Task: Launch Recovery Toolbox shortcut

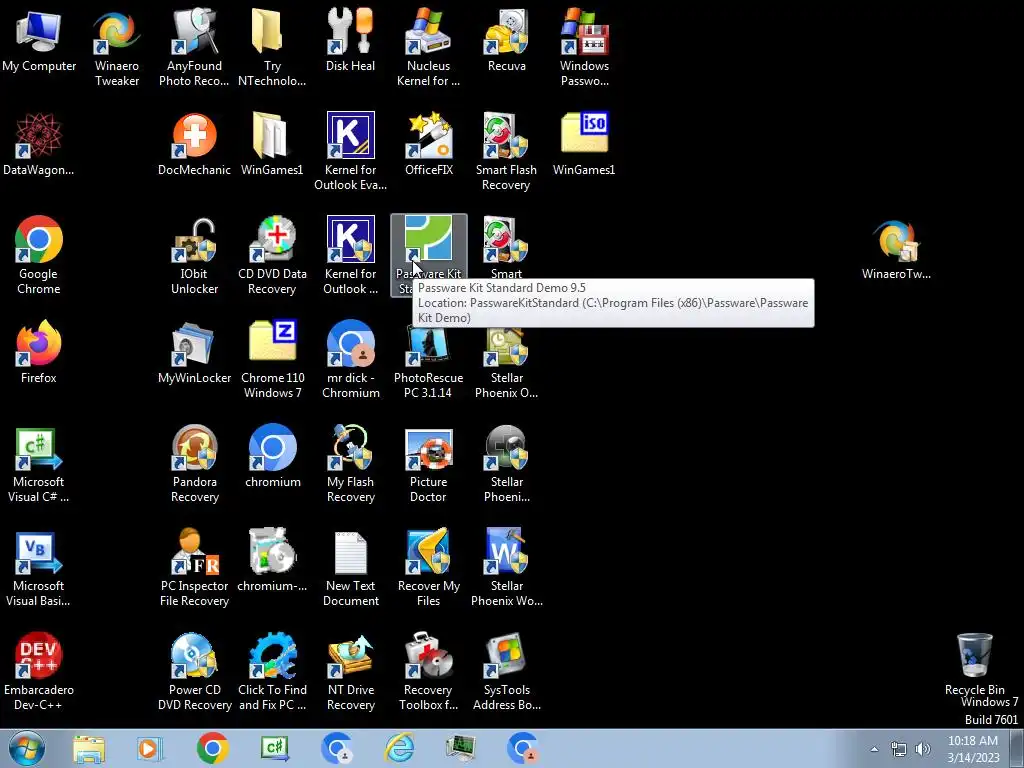Action: [x=428, y=671]
